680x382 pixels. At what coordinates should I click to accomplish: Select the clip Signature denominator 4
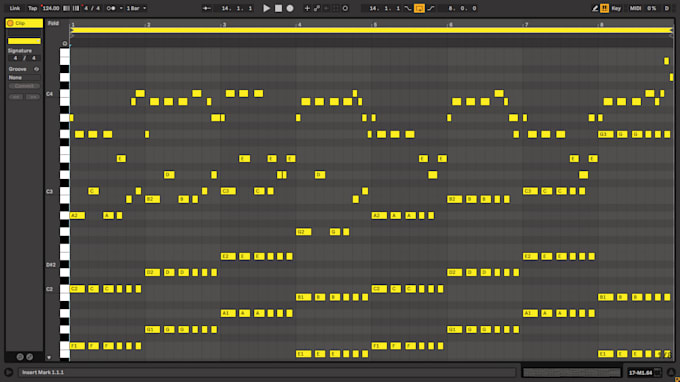(33, 58)
